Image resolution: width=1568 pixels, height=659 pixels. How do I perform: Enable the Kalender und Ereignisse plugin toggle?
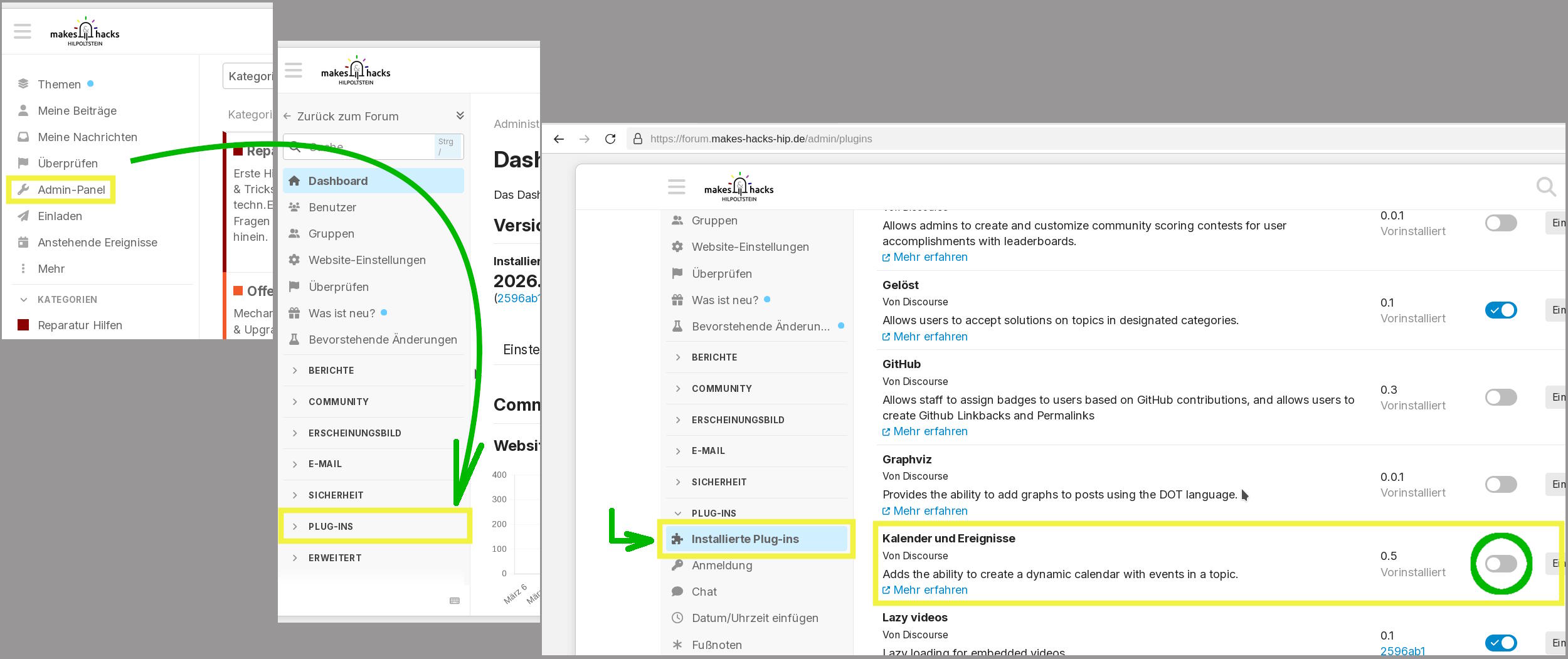pos(1500,564)
